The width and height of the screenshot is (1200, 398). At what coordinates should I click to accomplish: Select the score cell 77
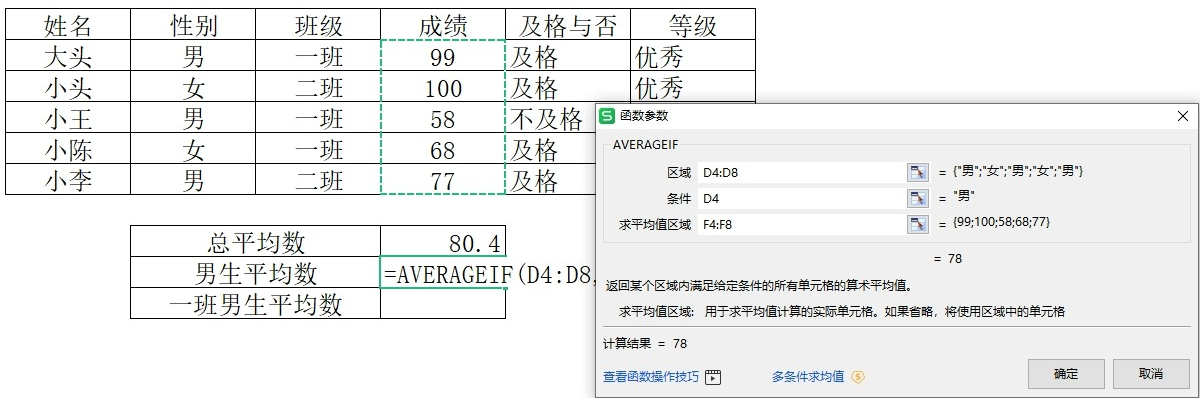click(443, 180)
